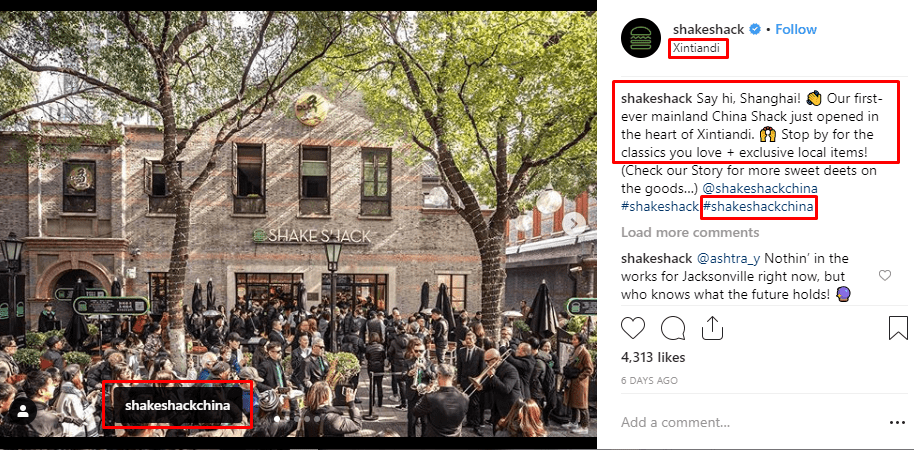Screen dimensions: 914x450
Task: Select the second carousel indicator dot
Action: [286, 419]
